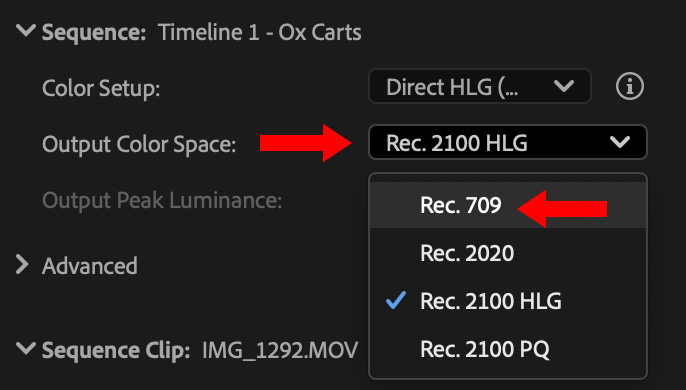The height and width of the screenshot is (390, 686).
Task: Click the Output Color Space chevron arrow
Action: click(620, 142)
